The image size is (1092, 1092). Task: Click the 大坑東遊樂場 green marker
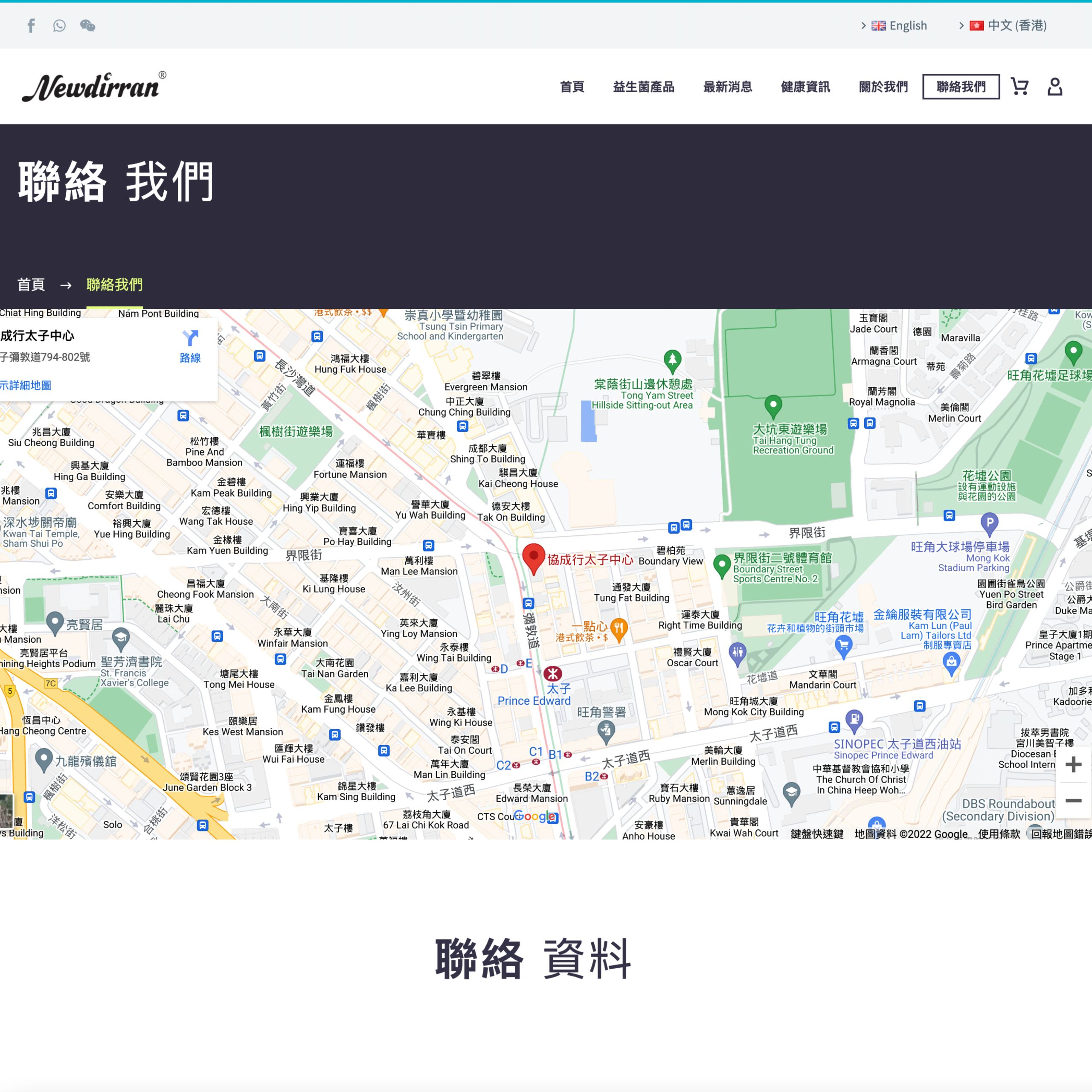coord(773,407)
